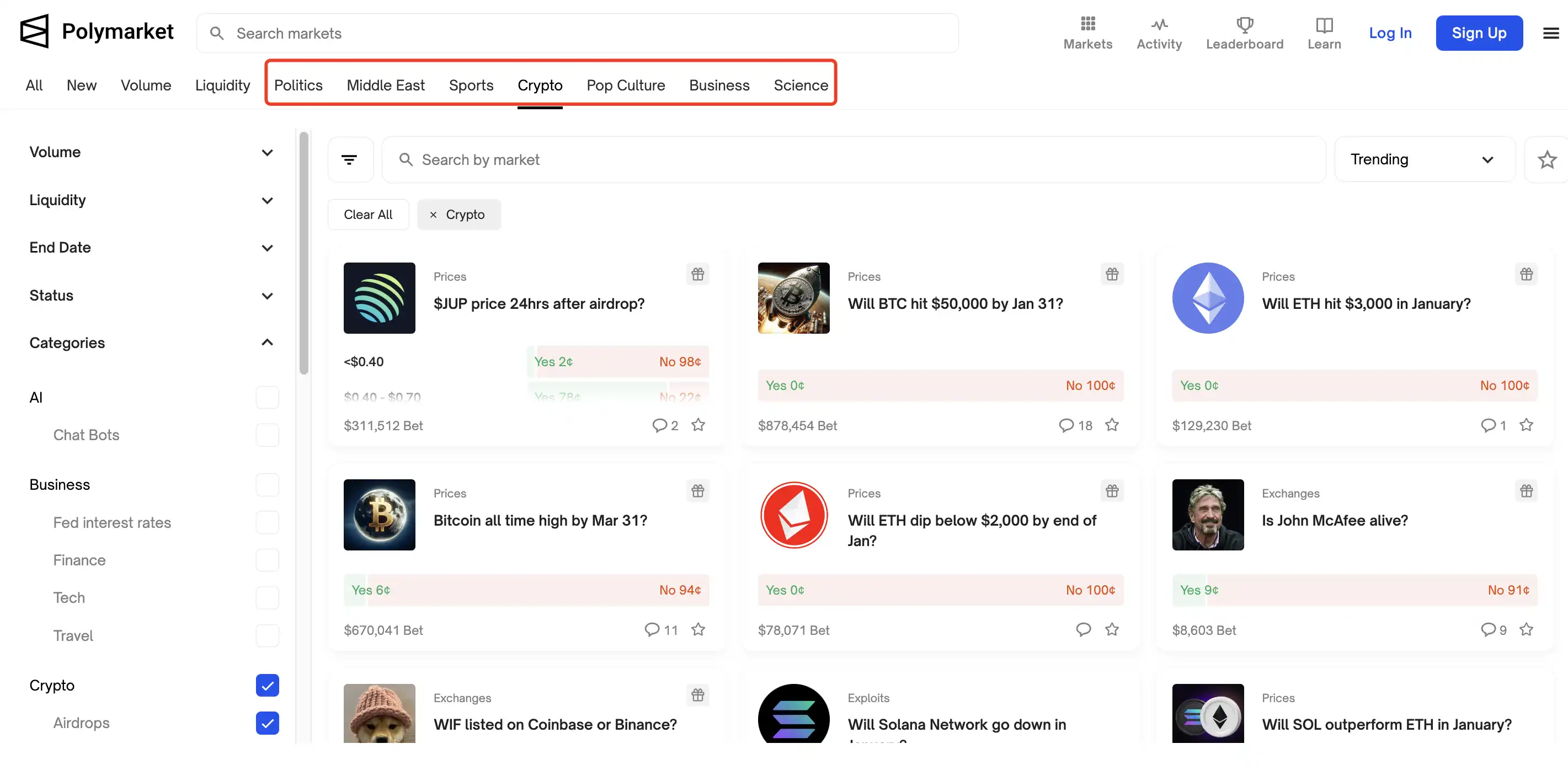This screenshot has width=1568, height=781.
Task: Select the Science tab
Action: click(801, 85)
